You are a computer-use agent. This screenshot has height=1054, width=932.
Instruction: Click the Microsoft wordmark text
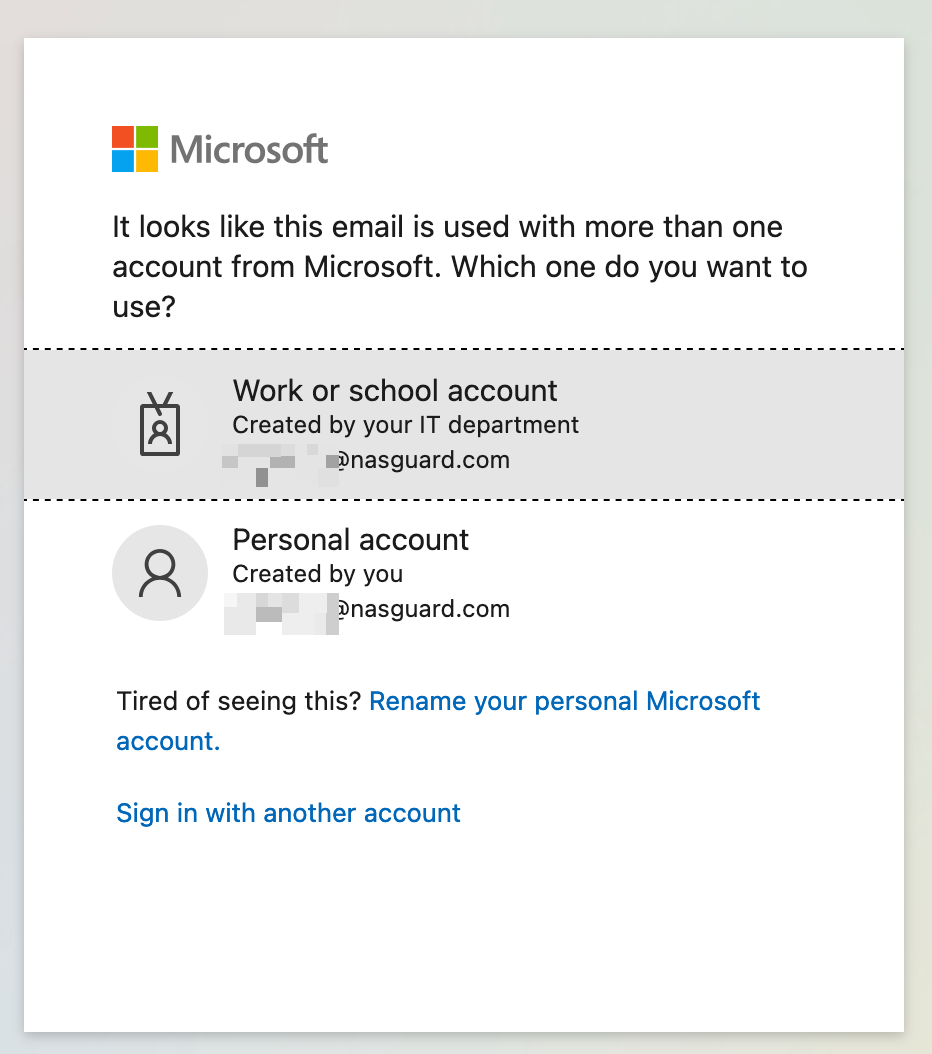[249, 150]
